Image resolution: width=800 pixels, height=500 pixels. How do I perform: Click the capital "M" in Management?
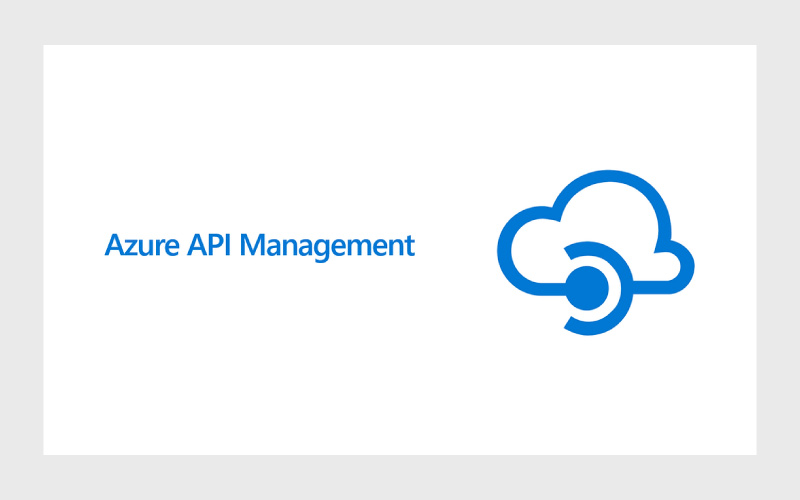click(x=252, y=245)
